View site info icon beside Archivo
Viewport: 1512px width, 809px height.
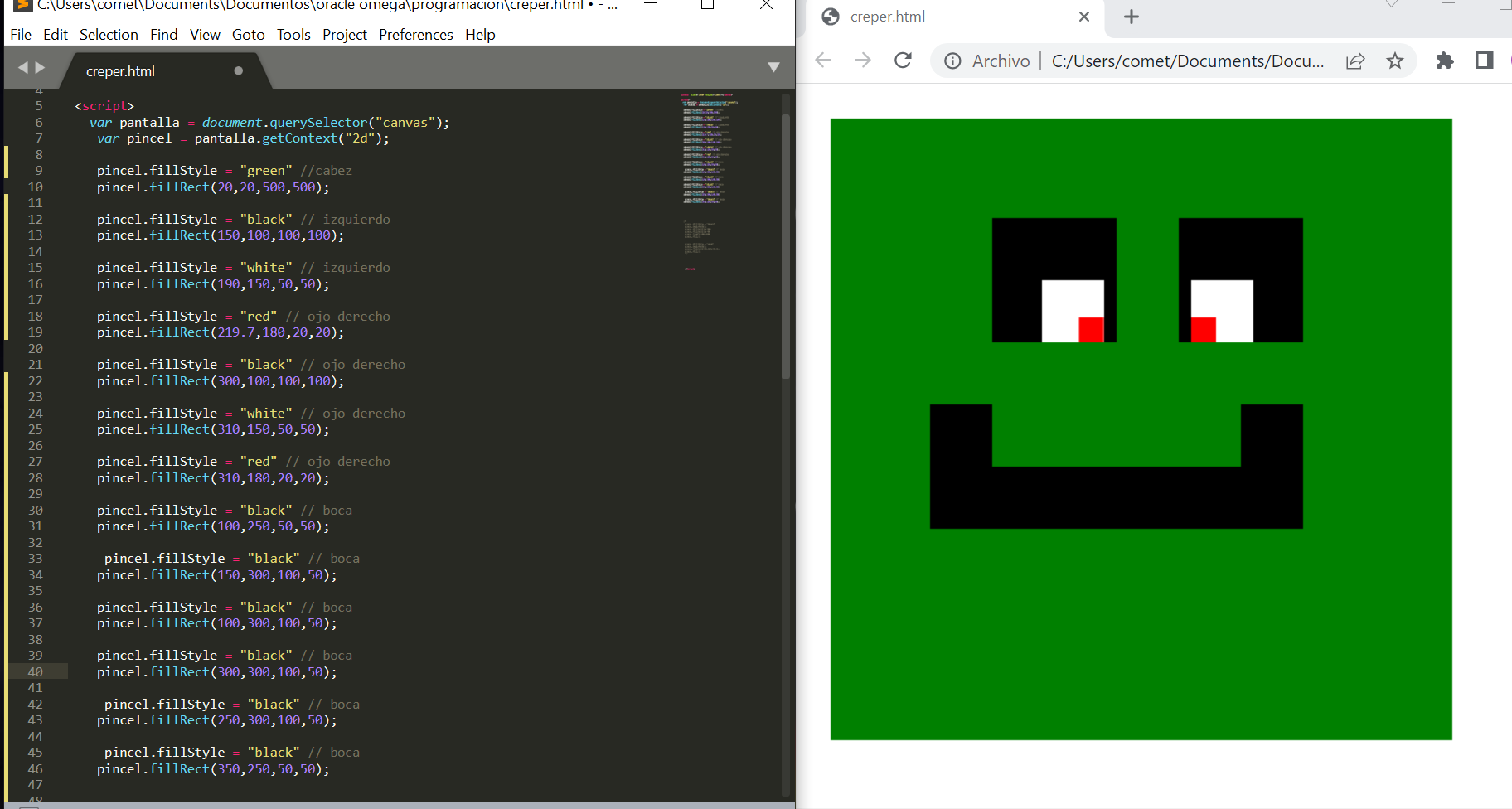click(953, 61)
